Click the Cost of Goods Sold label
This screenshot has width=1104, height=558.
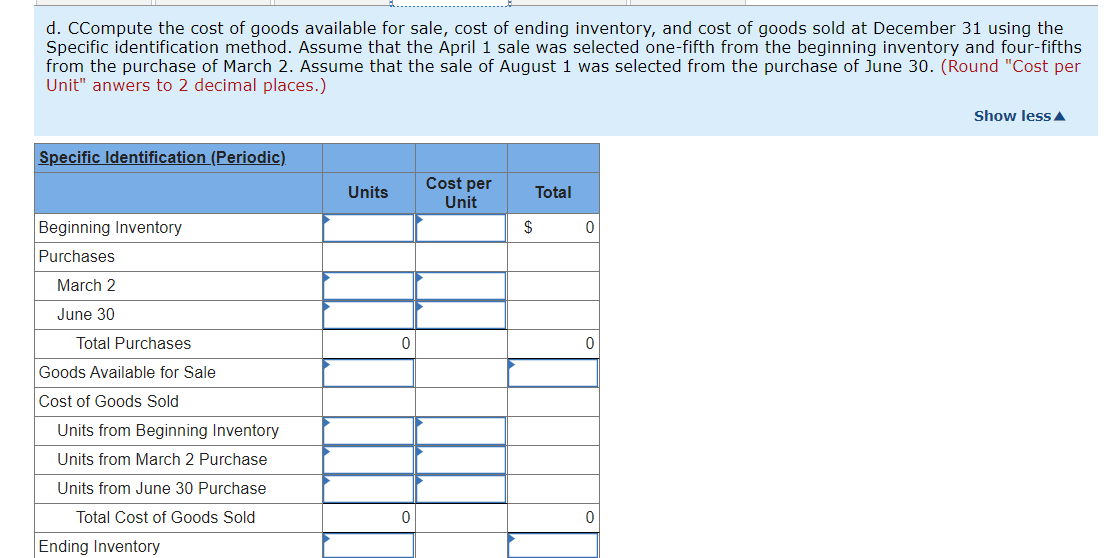[108, 401]
